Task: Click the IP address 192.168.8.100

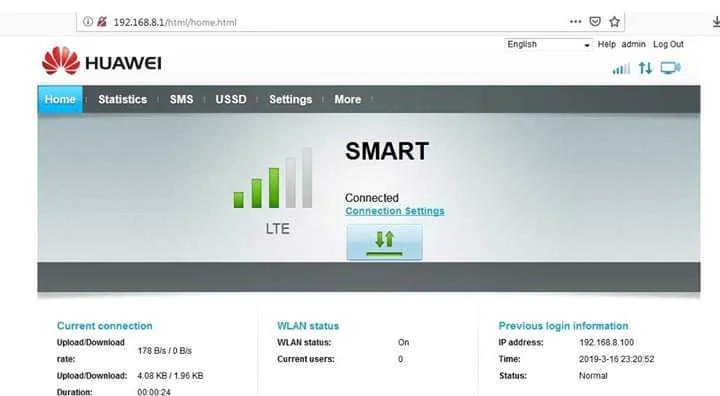Action: tap(607, 342)
